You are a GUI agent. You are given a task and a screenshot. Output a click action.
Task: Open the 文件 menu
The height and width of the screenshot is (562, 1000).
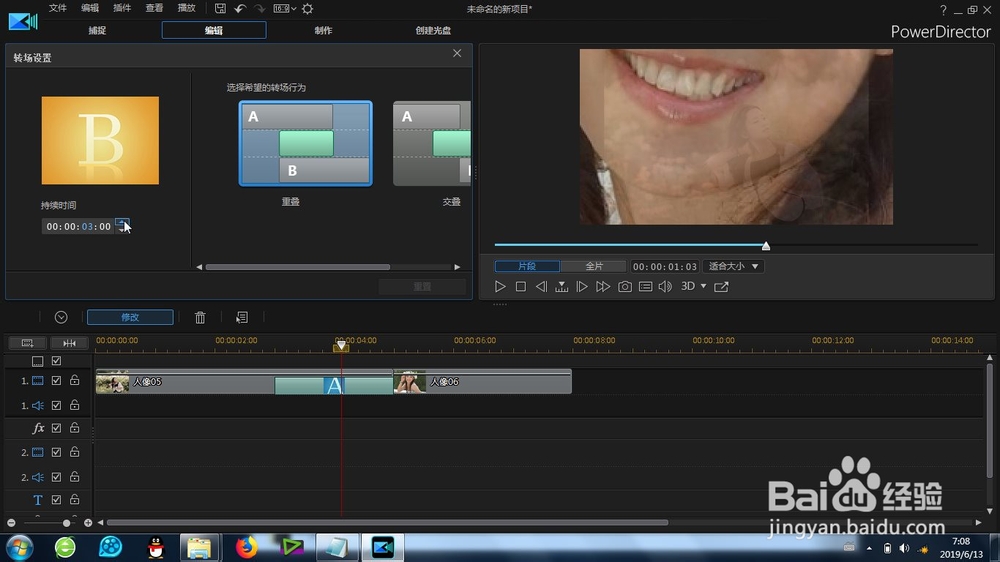57,8
